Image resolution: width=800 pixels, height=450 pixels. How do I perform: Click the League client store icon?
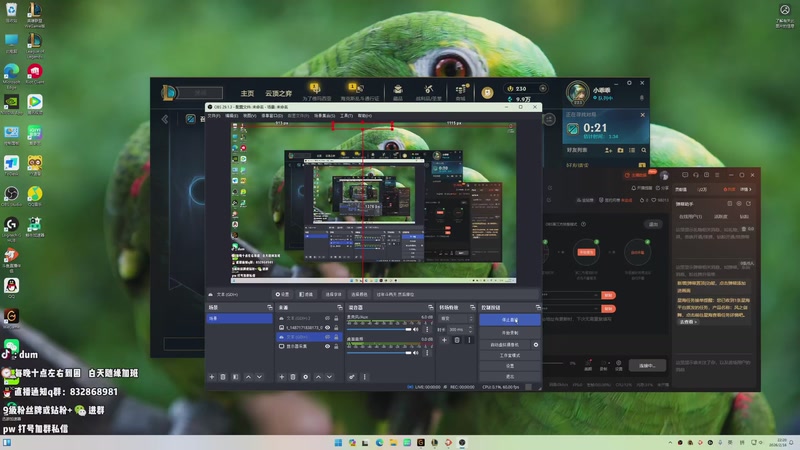[x=460, y=91]
